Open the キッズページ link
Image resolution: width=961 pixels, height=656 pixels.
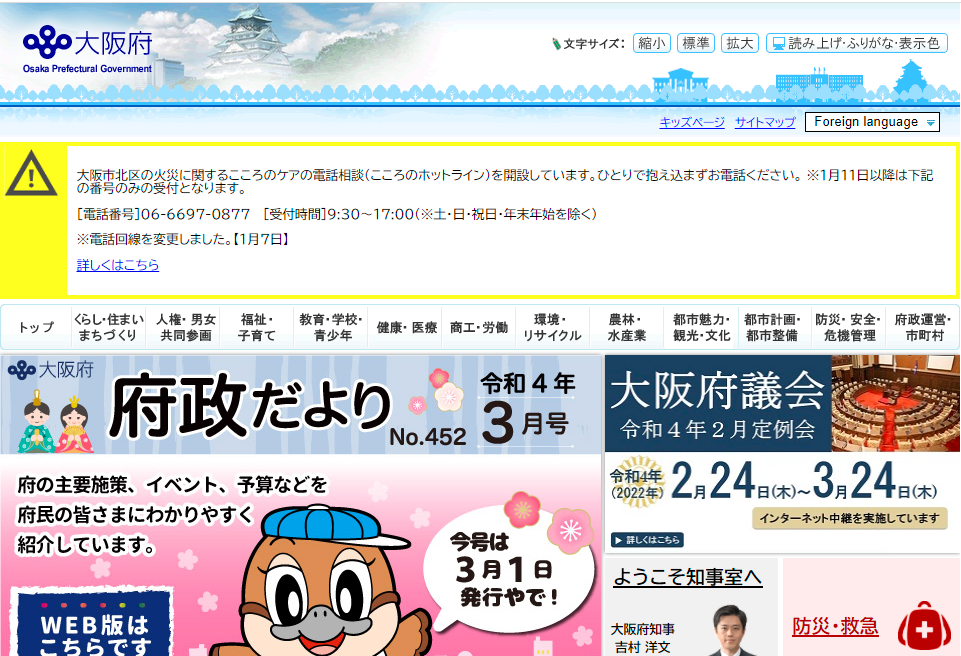pyautogui.click(x=692, y=122)
